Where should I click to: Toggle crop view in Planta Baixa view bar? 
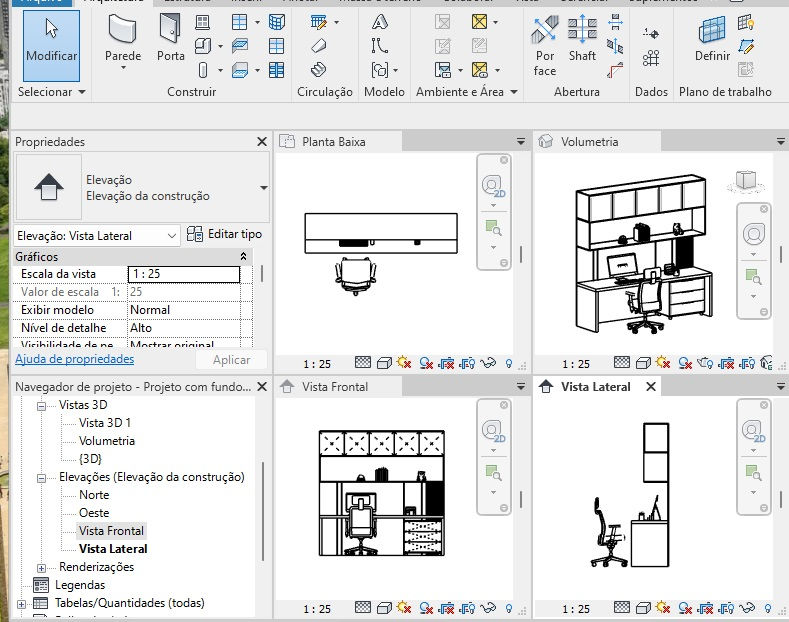[446, 363]
